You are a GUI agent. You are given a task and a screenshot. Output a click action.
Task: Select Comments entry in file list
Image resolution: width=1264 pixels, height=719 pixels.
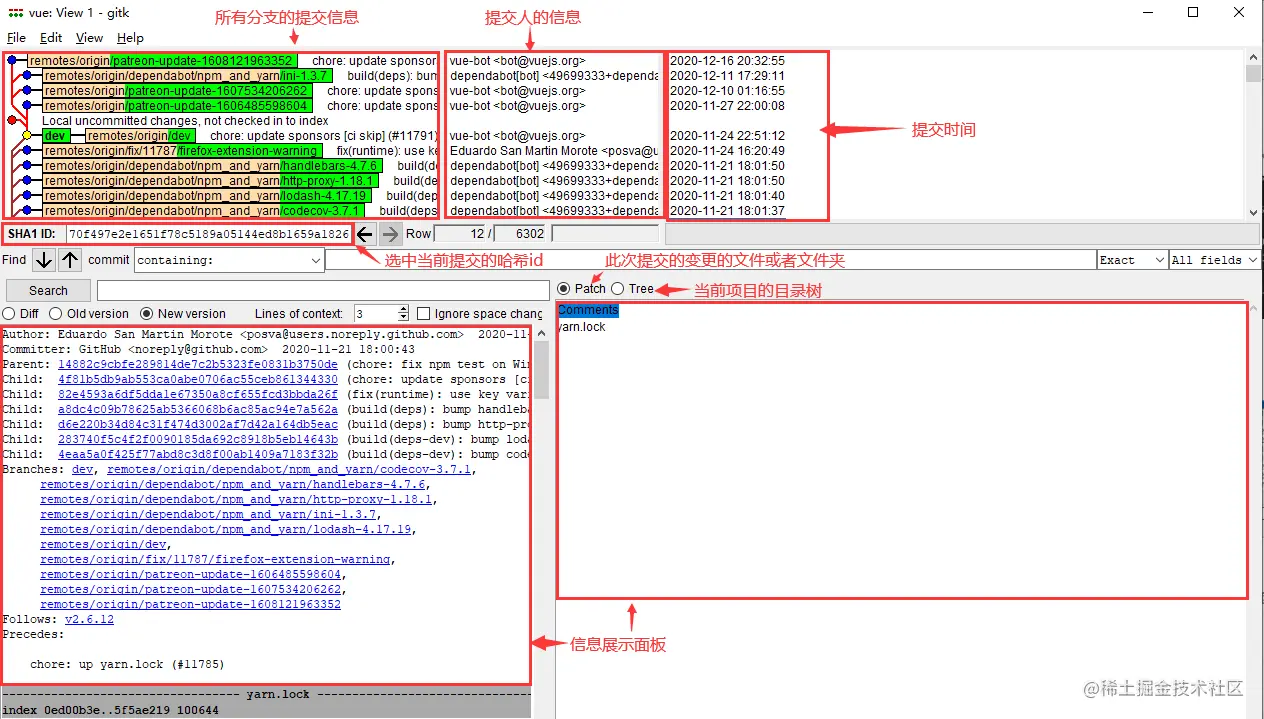click(588, 311)
